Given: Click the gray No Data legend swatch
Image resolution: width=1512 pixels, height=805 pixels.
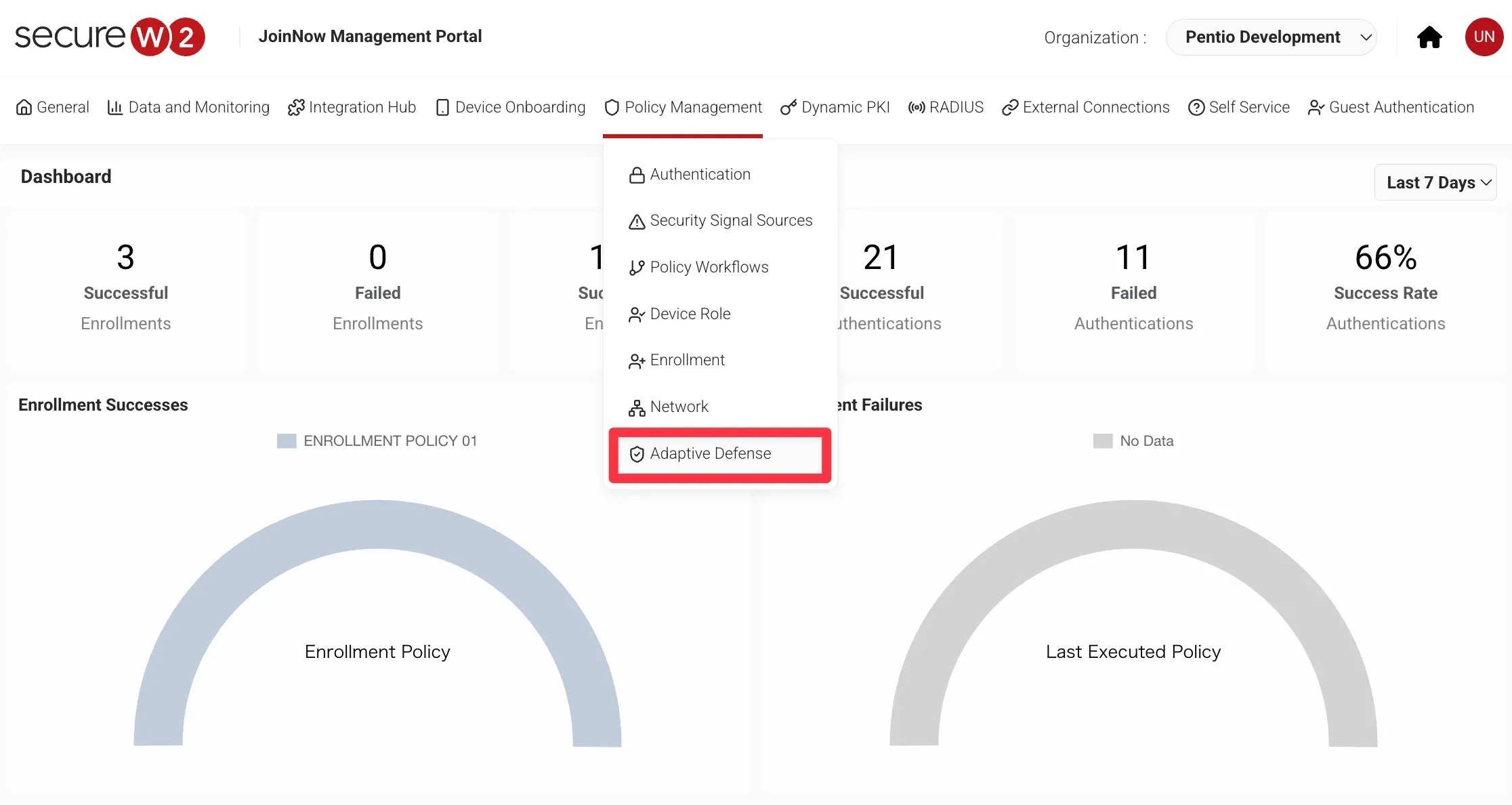Looking at the screenshot, I should 1103,441.
